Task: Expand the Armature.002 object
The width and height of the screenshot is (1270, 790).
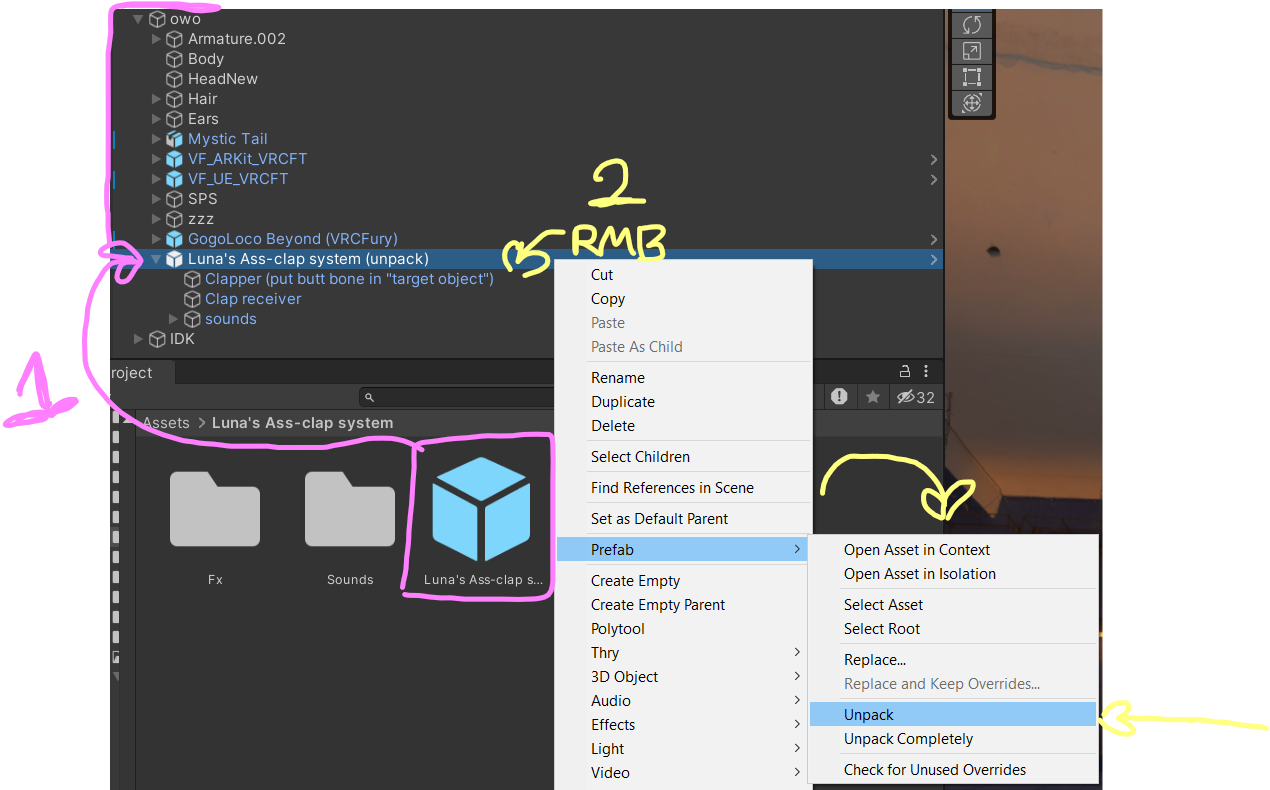Action: pos(156,39)
